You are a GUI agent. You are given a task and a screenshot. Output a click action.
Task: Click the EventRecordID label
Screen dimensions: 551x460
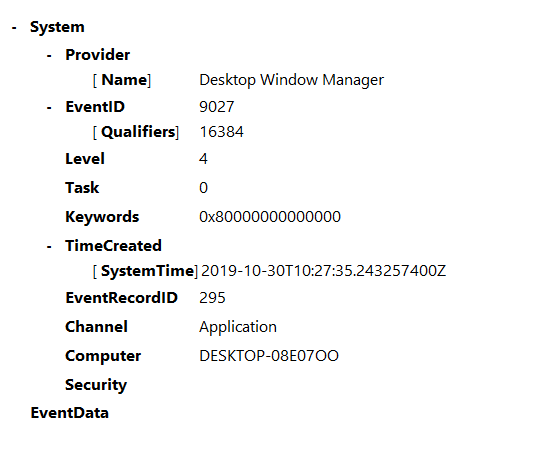click(x=122, y=298)
